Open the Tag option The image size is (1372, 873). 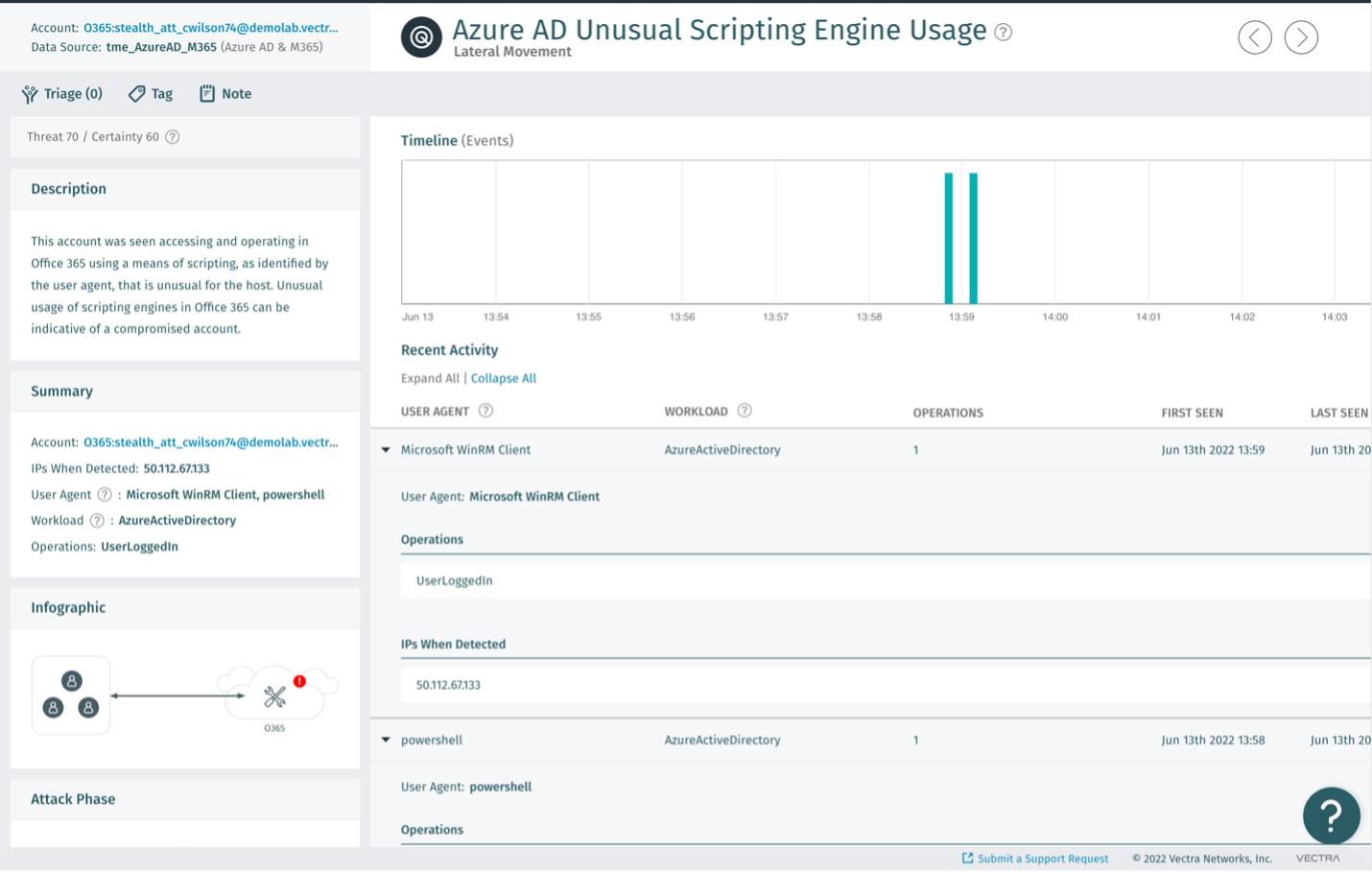click(x=151, y=94)
